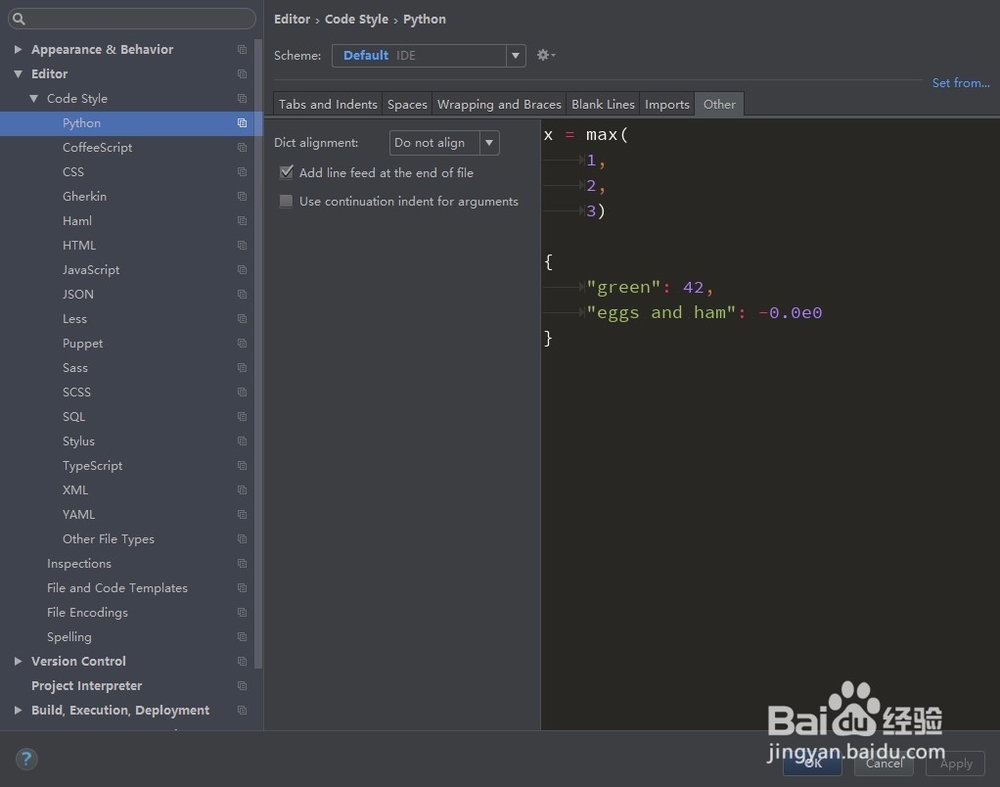The width and height of the screenshot is (1000, 787).
Task: Click the copy icon next to Inspections
Action: click(242, 563)
